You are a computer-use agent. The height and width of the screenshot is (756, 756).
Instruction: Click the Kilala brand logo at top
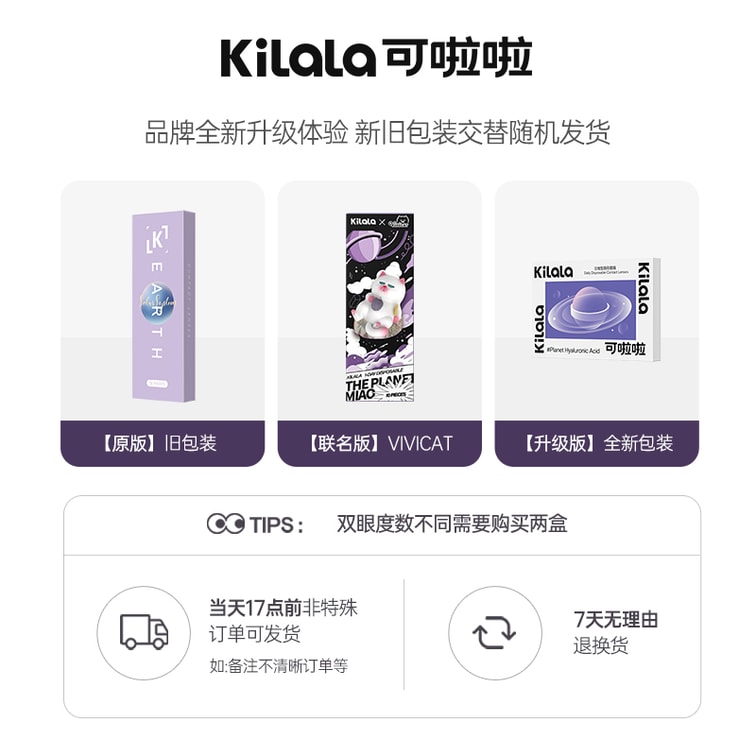coord(376,58)
